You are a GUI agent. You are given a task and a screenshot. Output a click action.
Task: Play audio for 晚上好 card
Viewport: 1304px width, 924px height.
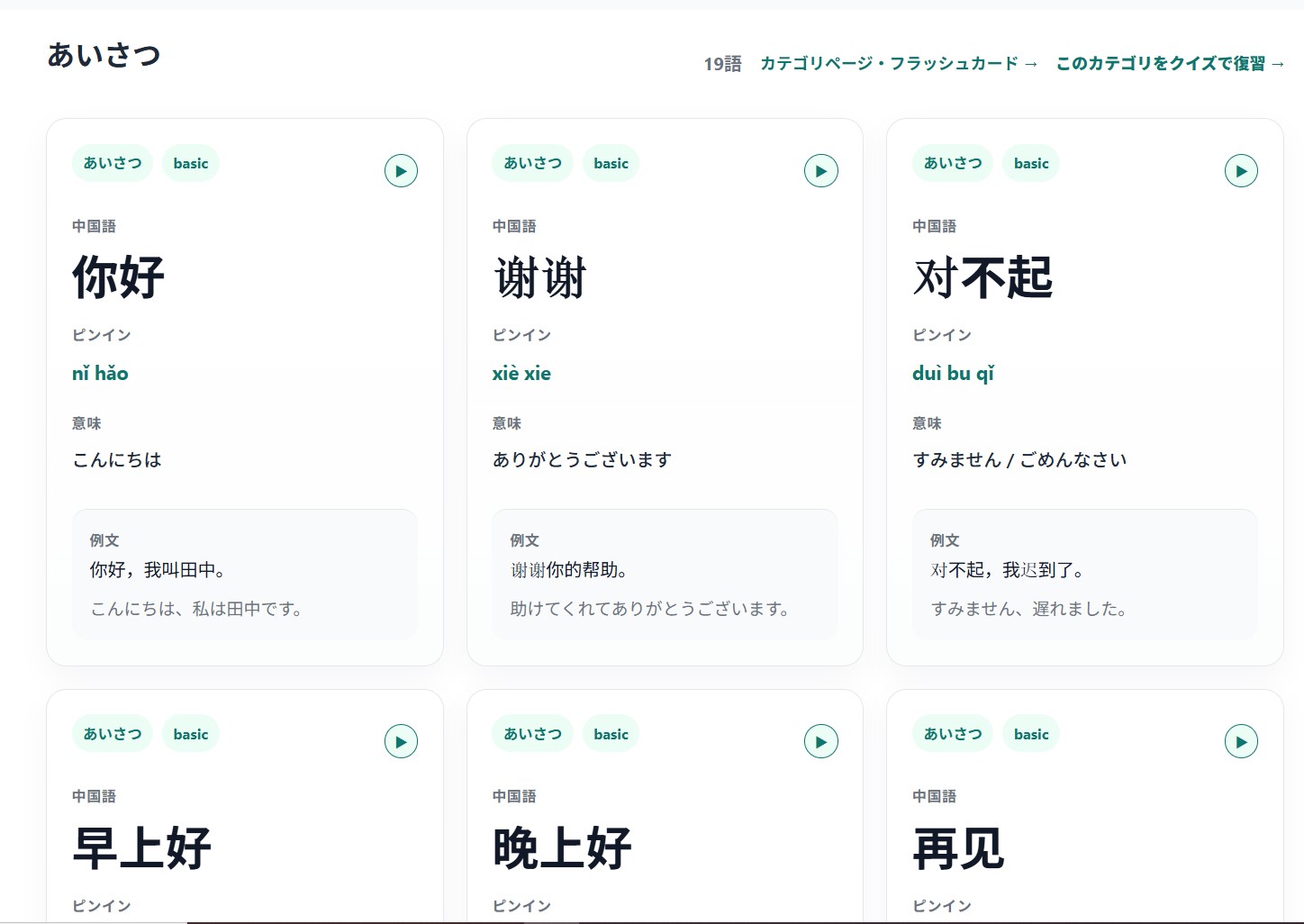(x=820, y=742)
